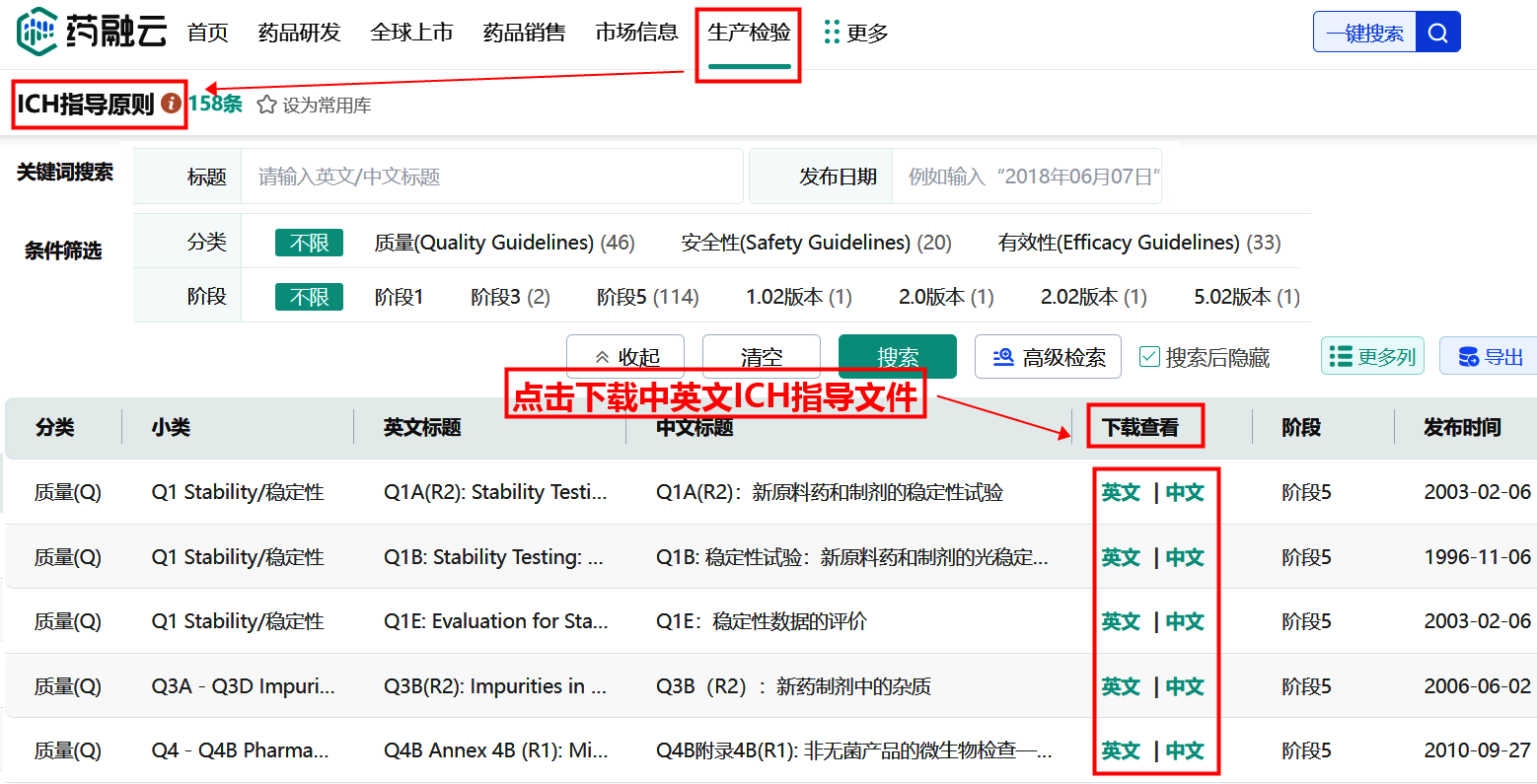Screen dimensions: 1537x784
Task: Click the 发布时间 column header
Action: pos(1462,427)
